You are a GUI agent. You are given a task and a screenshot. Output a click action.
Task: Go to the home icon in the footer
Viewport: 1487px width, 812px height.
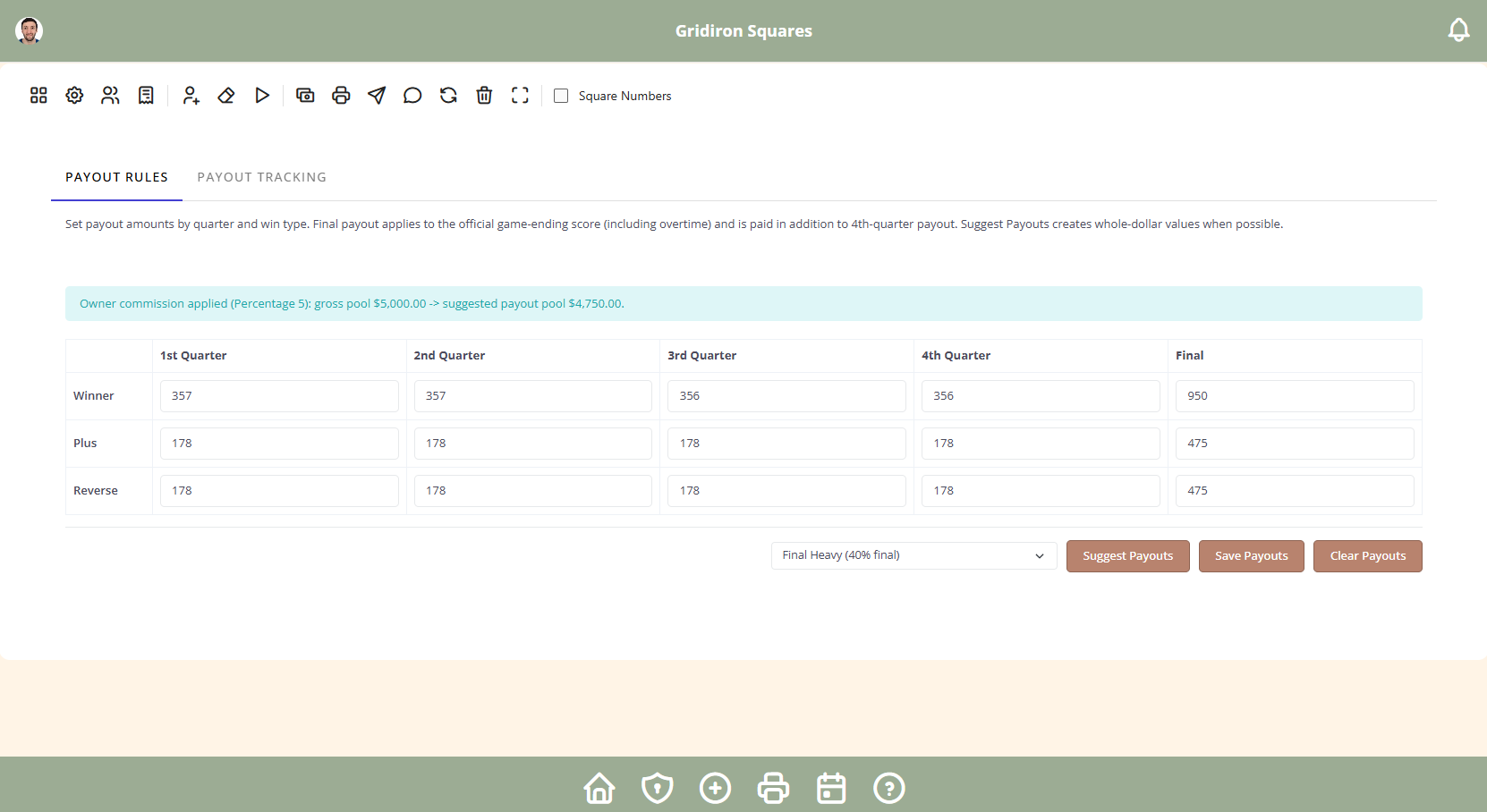pyautogui.click(x=599, y=788)
